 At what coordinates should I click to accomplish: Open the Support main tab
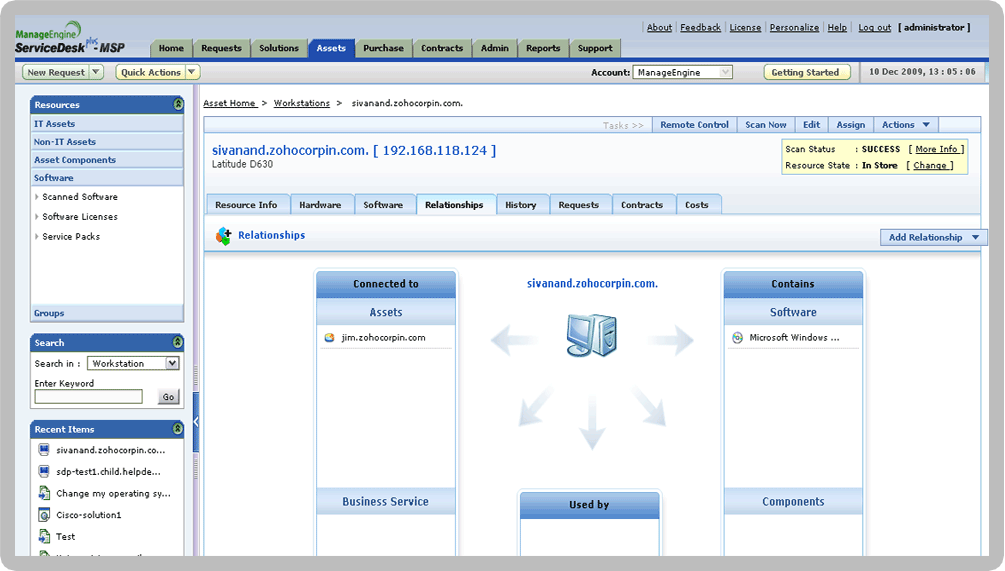[x=595, y=48]
